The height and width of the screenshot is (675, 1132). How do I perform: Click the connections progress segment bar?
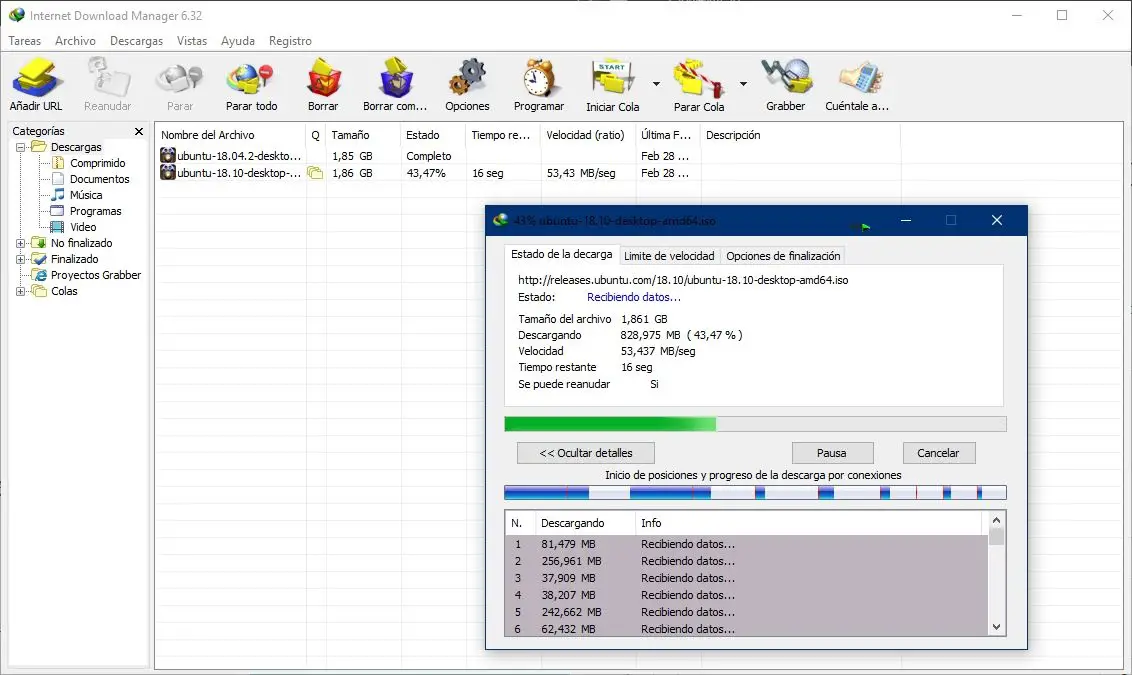click(x=755, y=493)
